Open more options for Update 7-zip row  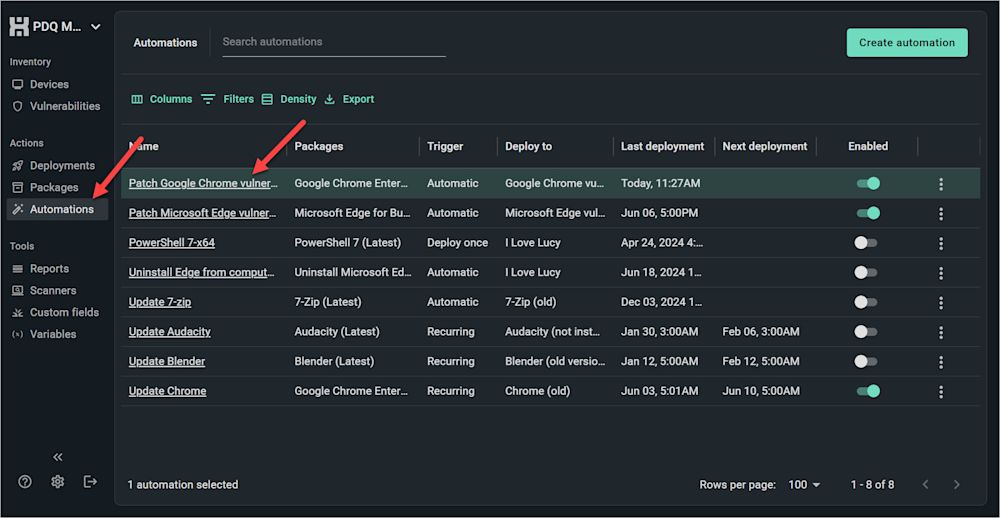click(x=941, y=303)
